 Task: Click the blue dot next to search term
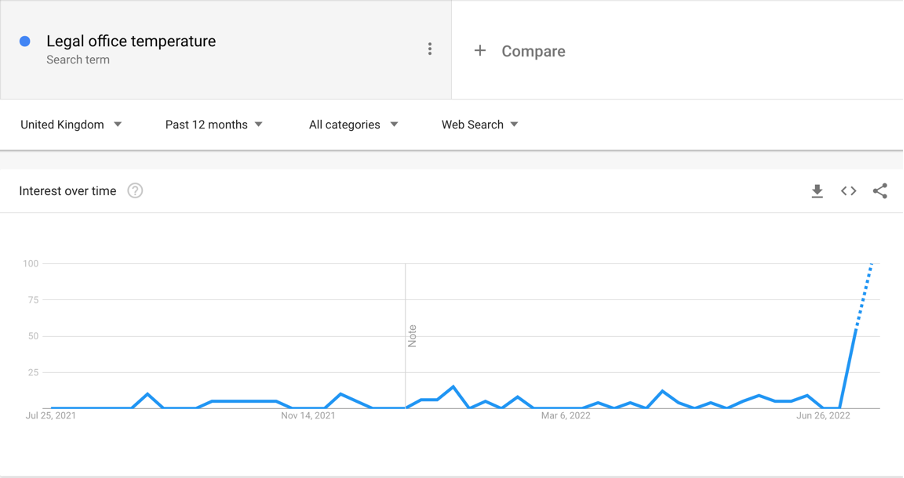pos(25,41)
